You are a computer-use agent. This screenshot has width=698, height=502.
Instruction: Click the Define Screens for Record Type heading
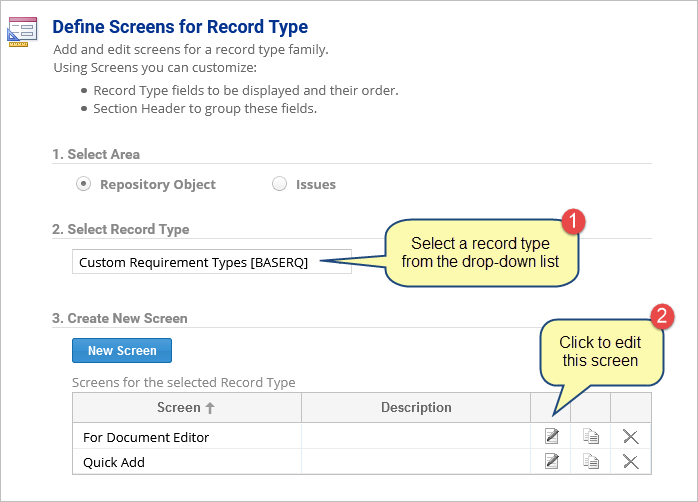click(x=180, y=27)
